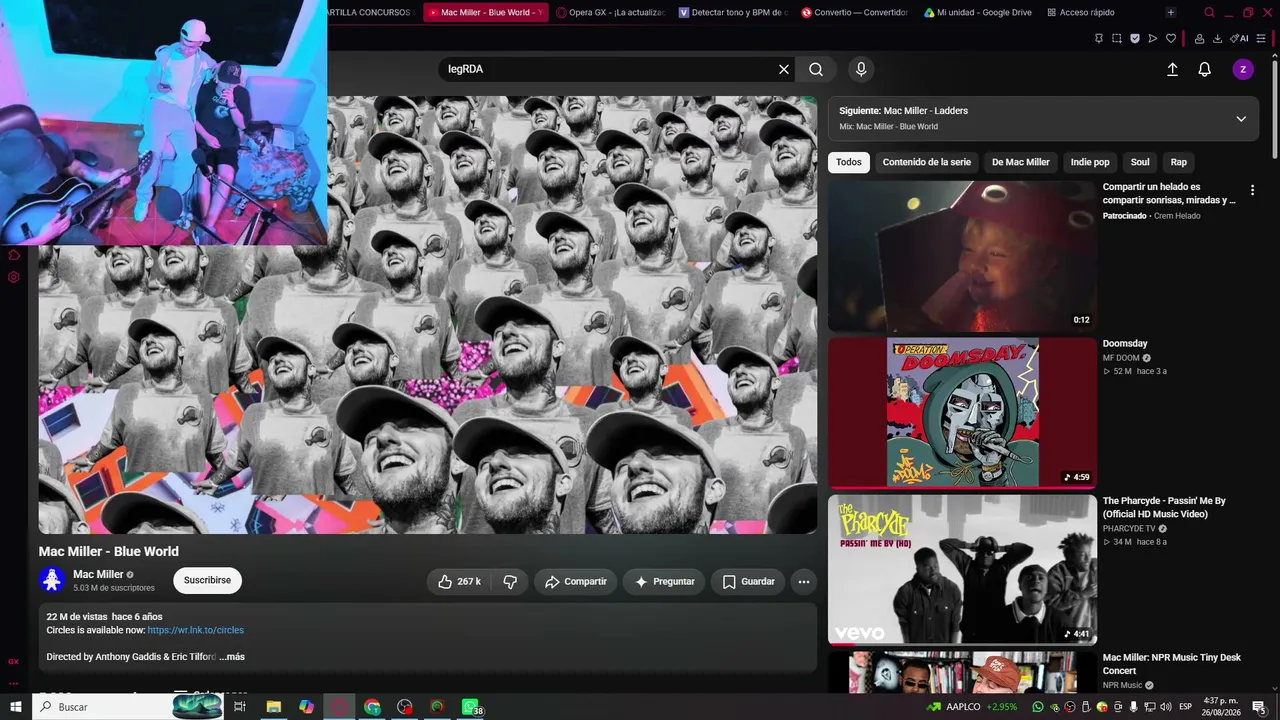Select the Soul filter chip
The height and width of the screenshot is (720, 1280).
(x=1140, y=162)
